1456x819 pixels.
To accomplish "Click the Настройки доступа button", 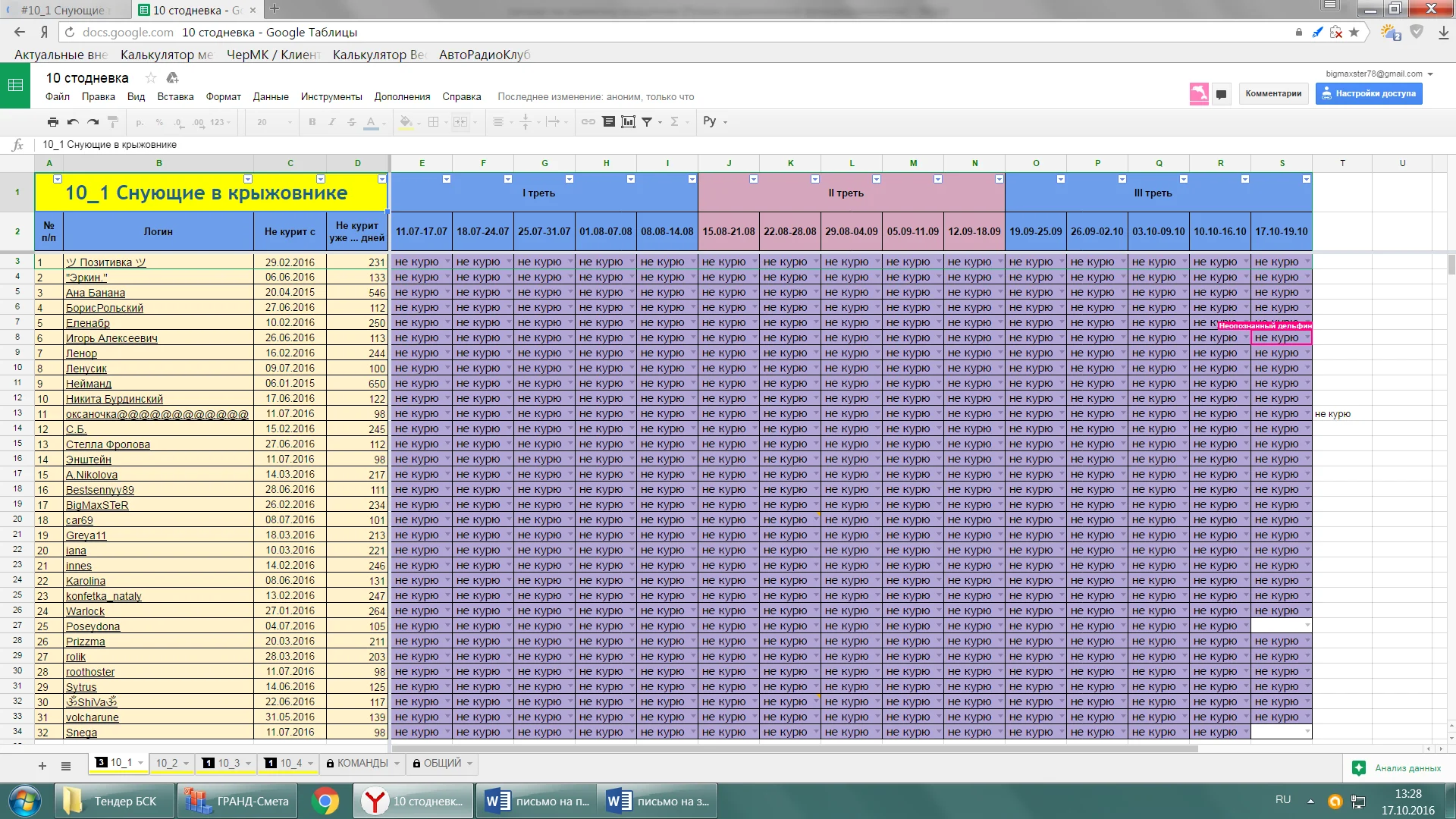I will (x=1369, y=93).
